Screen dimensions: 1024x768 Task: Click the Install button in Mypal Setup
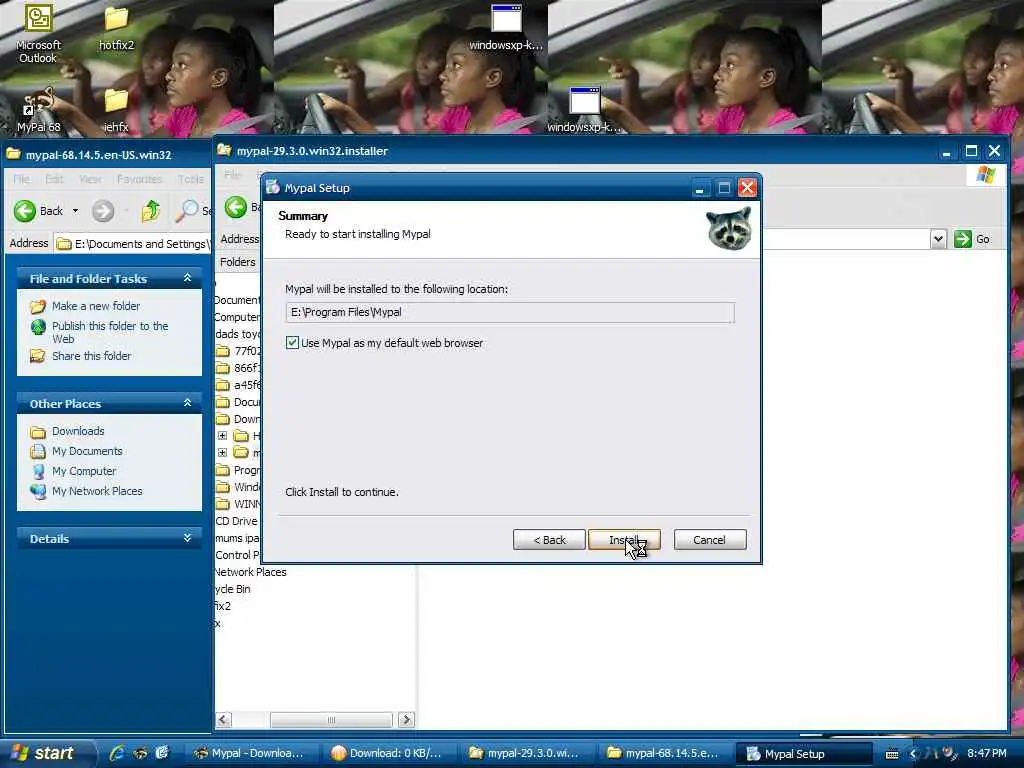624,540
